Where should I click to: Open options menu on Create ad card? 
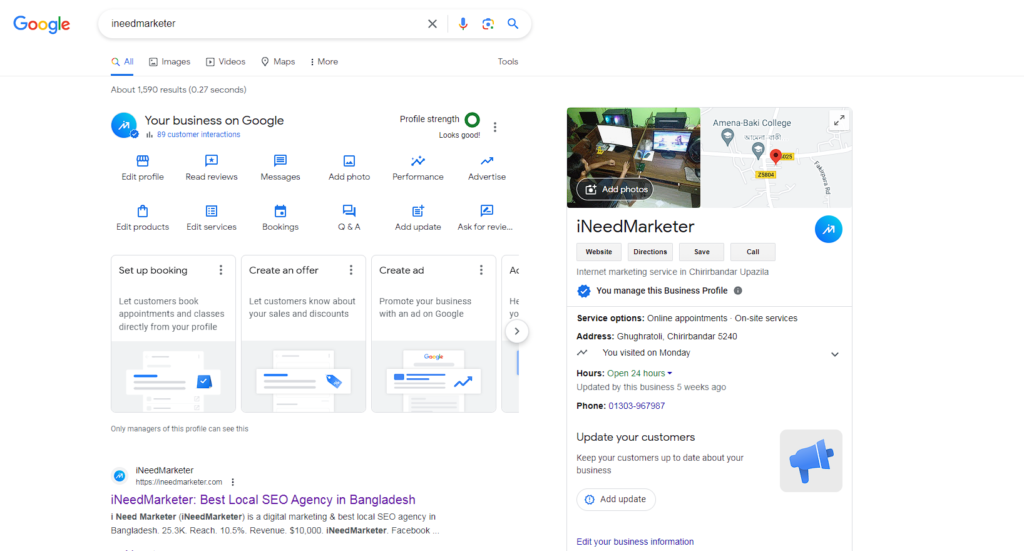[481, 270]
